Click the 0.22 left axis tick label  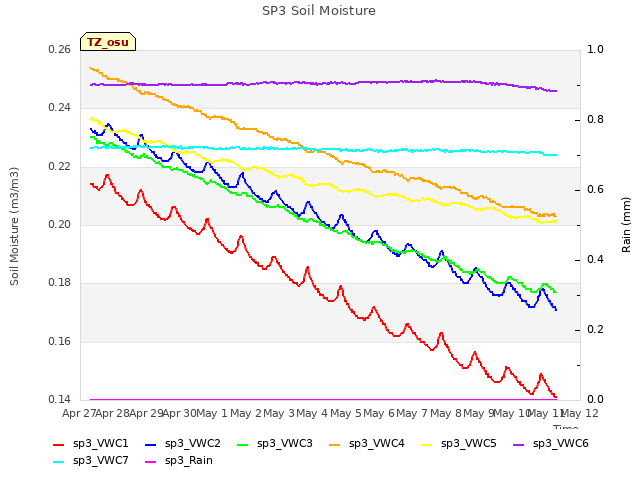click(x=60, y=167)
